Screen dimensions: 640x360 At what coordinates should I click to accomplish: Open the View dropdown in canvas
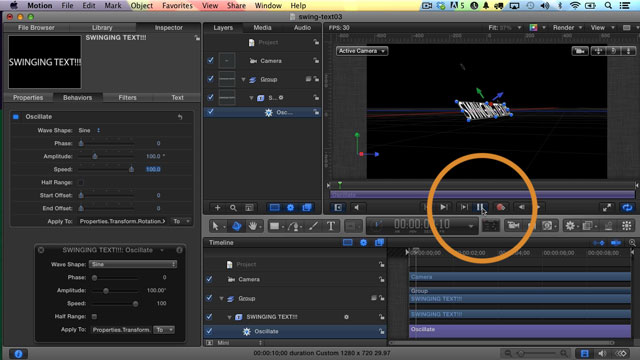pos(602,28)
